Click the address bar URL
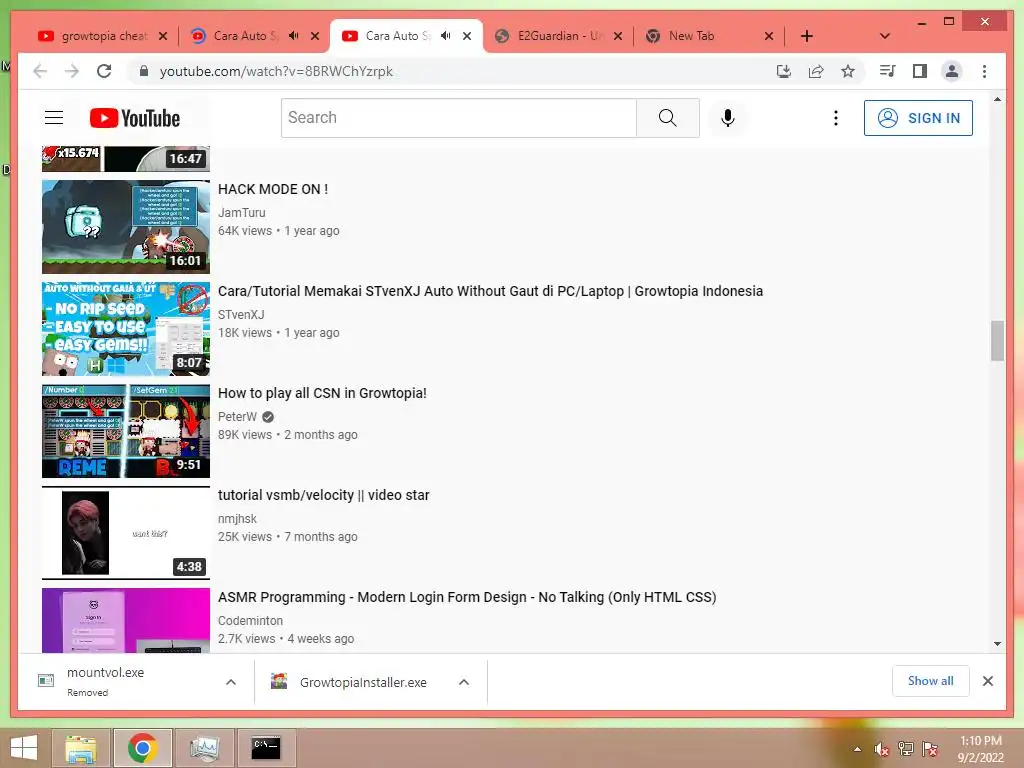The image size is (1024, 768). coord(276,71)
